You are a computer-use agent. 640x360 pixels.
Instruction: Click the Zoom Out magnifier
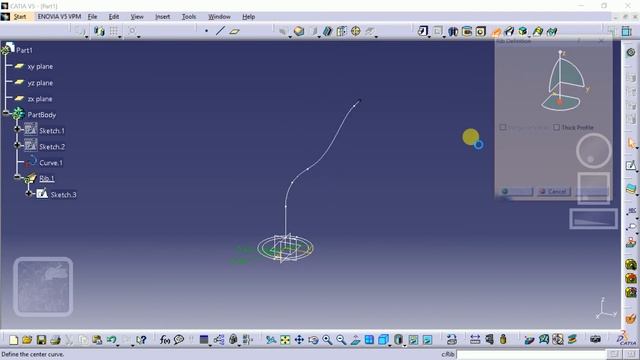341,340
